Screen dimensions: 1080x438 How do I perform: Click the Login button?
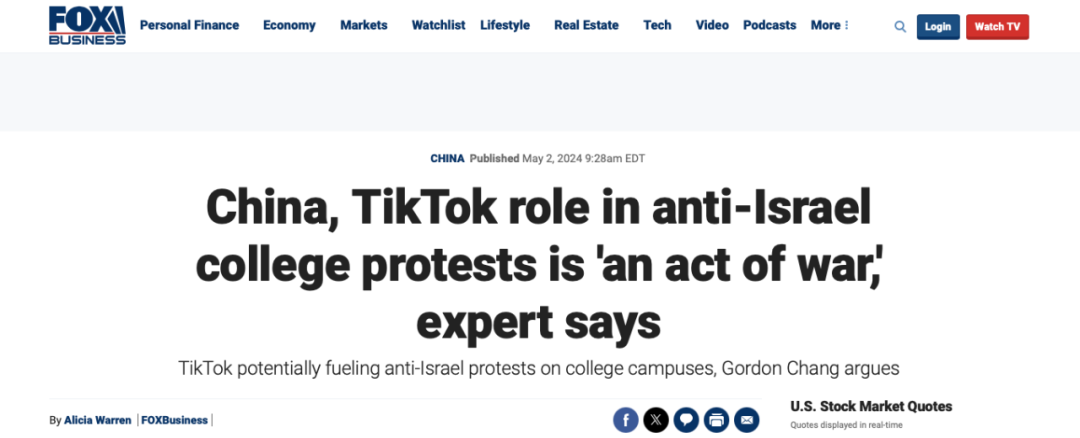938,27
